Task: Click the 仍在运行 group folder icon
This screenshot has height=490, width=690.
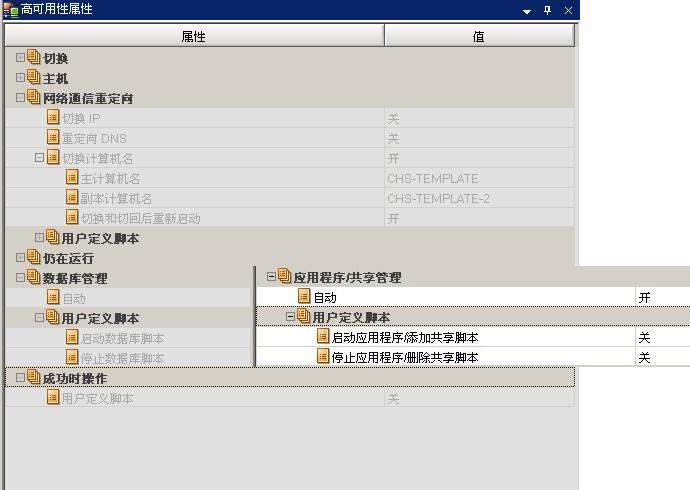Action: pos(33,257)
